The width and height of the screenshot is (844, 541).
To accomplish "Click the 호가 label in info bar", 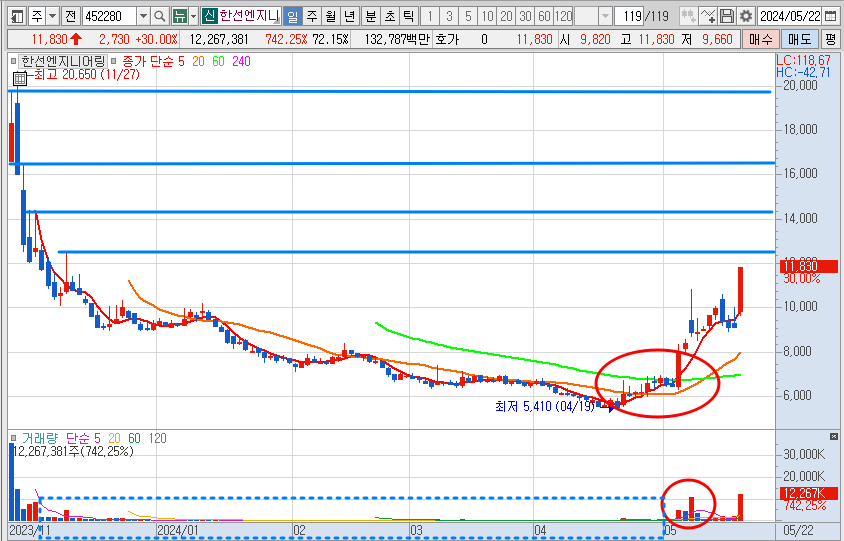I will [x=447, y=39].
